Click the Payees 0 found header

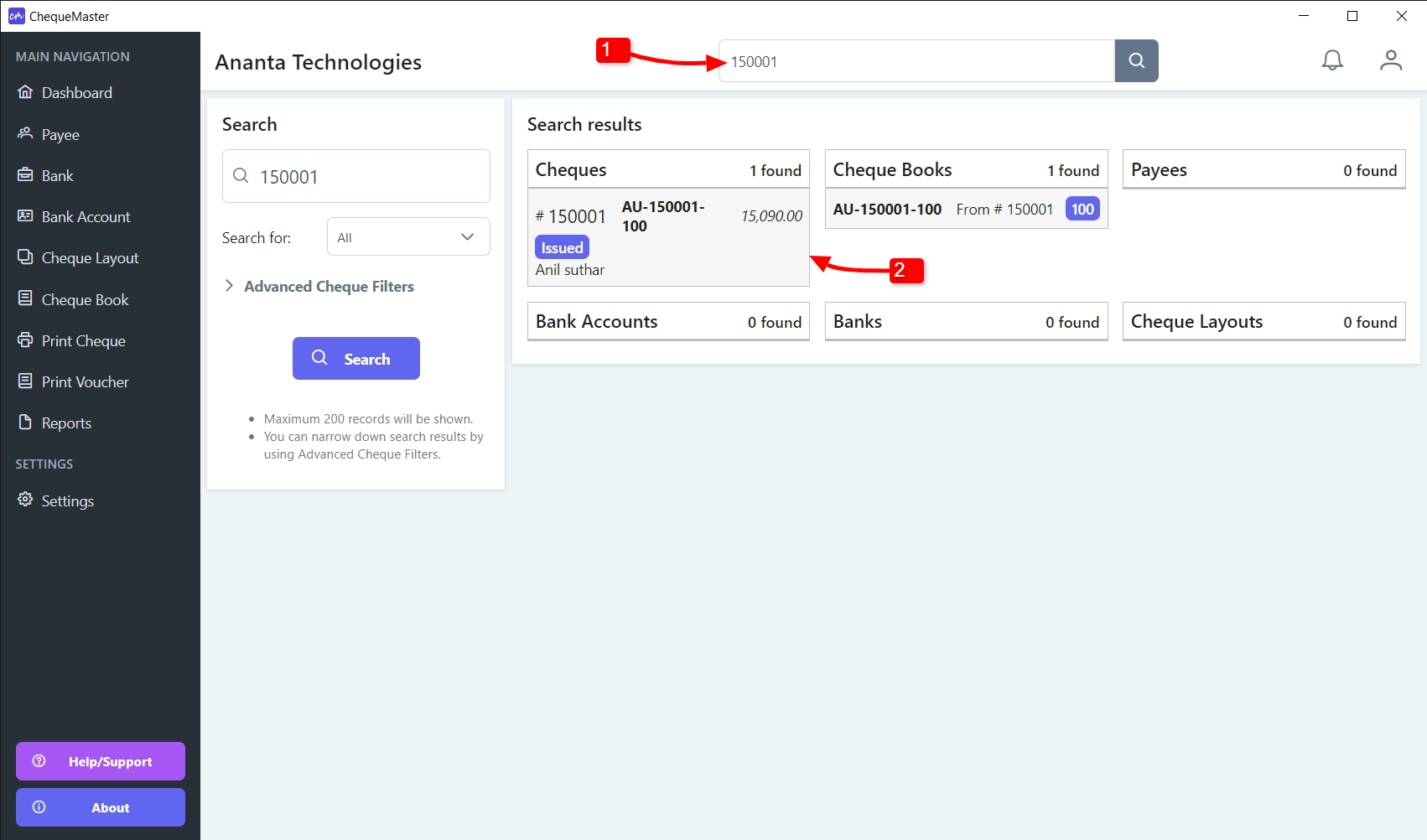click(x=1264, y=170)
